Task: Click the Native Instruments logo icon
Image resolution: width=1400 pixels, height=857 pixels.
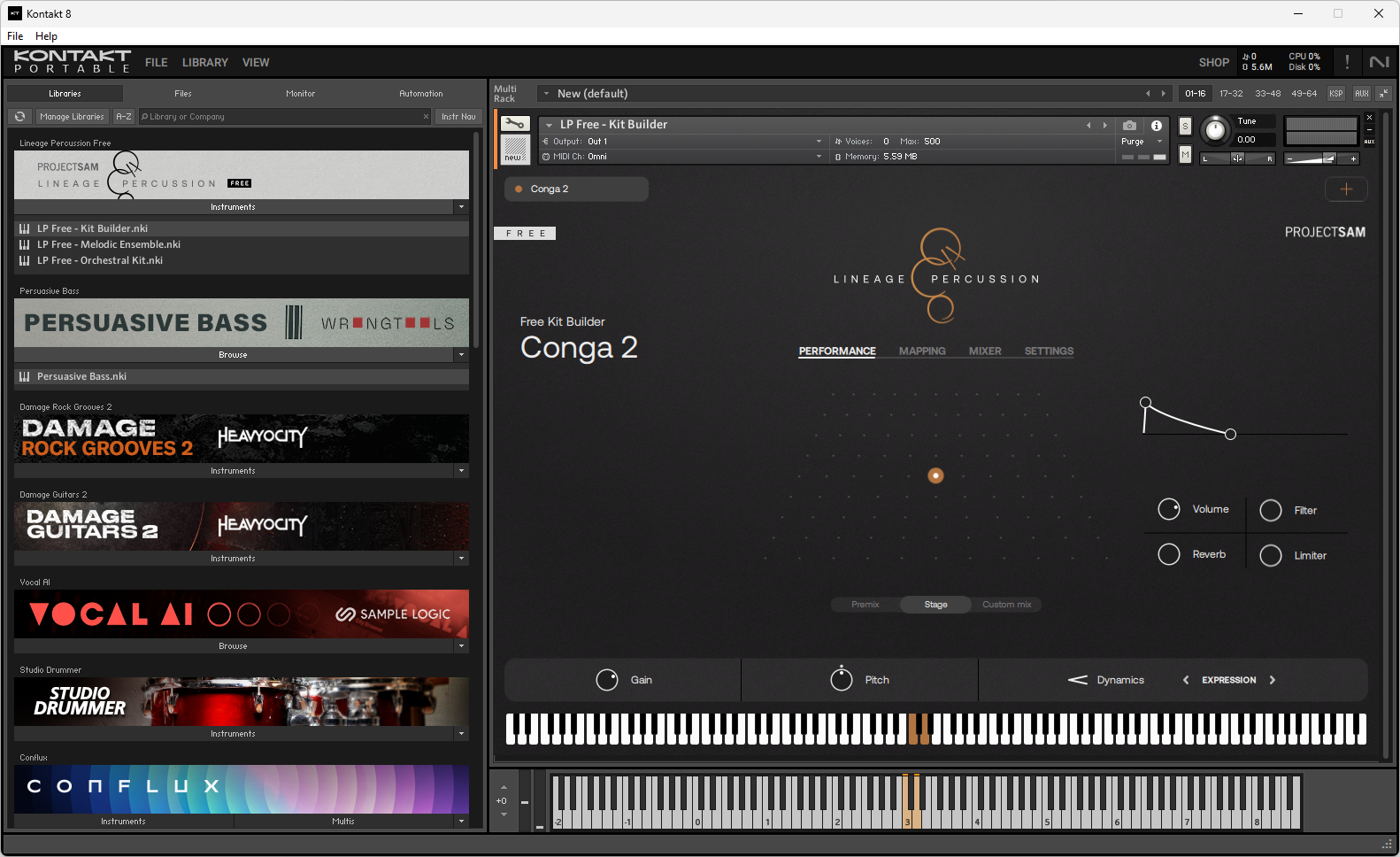Action: click(x=1379, y=62)
